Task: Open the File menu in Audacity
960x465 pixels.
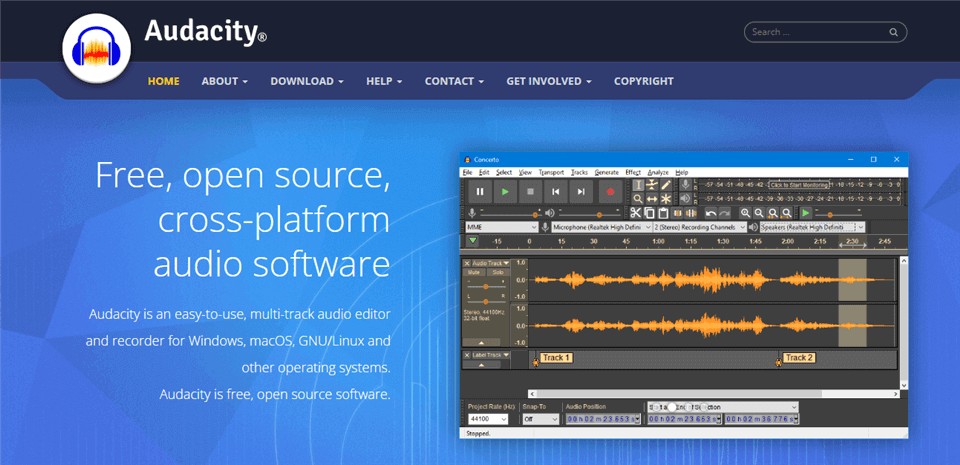Action: [468, 173]
